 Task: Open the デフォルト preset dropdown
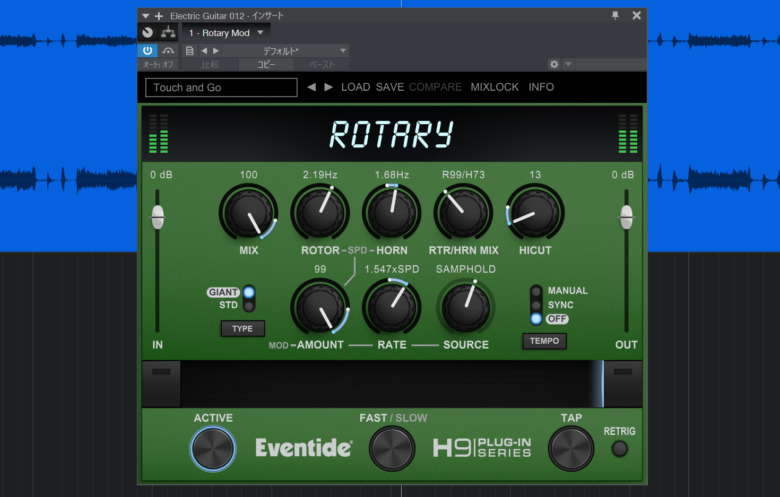click(x=286, y=51)
